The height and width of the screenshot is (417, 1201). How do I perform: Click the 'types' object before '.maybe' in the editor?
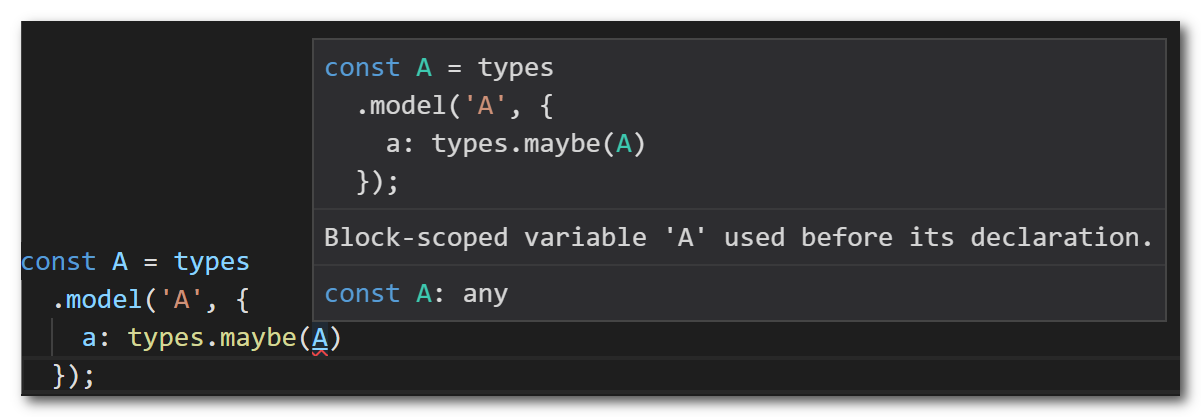pyautogui.click(x=166, y=340)
